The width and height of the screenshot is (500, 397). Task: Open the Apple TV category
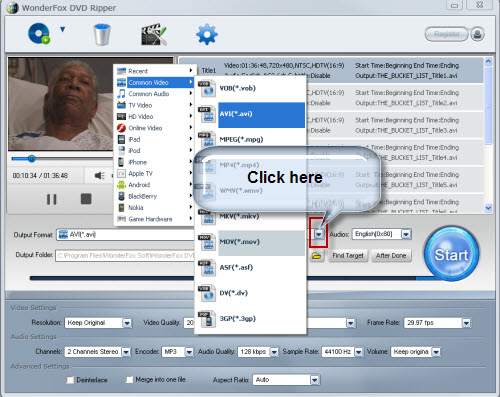pyautogui.click(x=155, y=173)
